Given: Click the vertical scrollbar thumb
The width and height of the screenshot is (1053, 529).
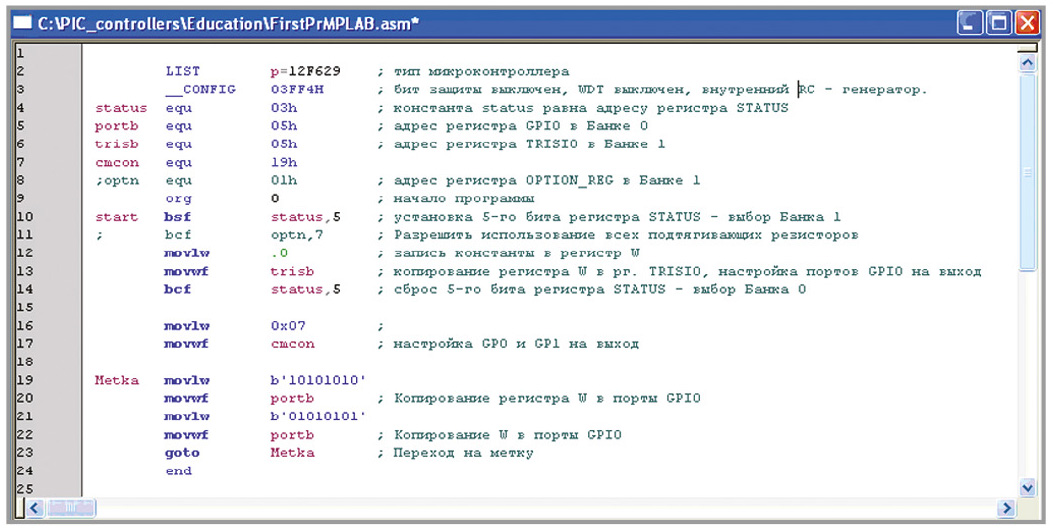Looking at the screenshot, I should (1026, 170).
